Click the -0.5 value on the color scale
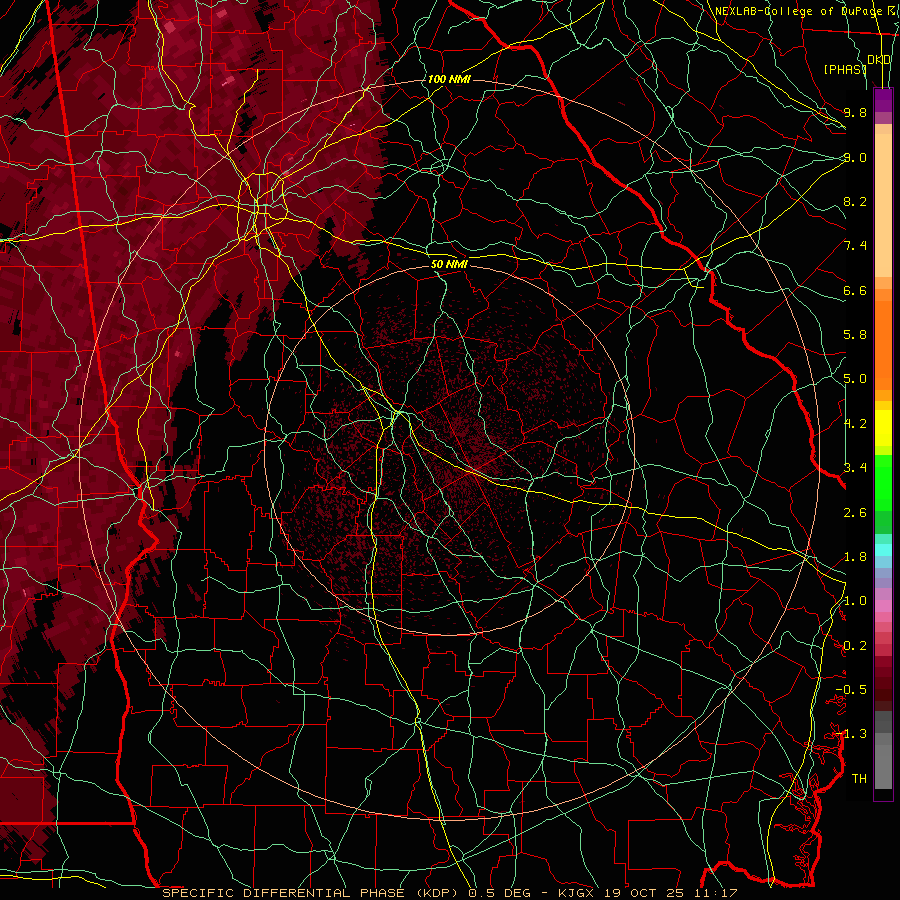900x900 pixels. tap(851, 690)
